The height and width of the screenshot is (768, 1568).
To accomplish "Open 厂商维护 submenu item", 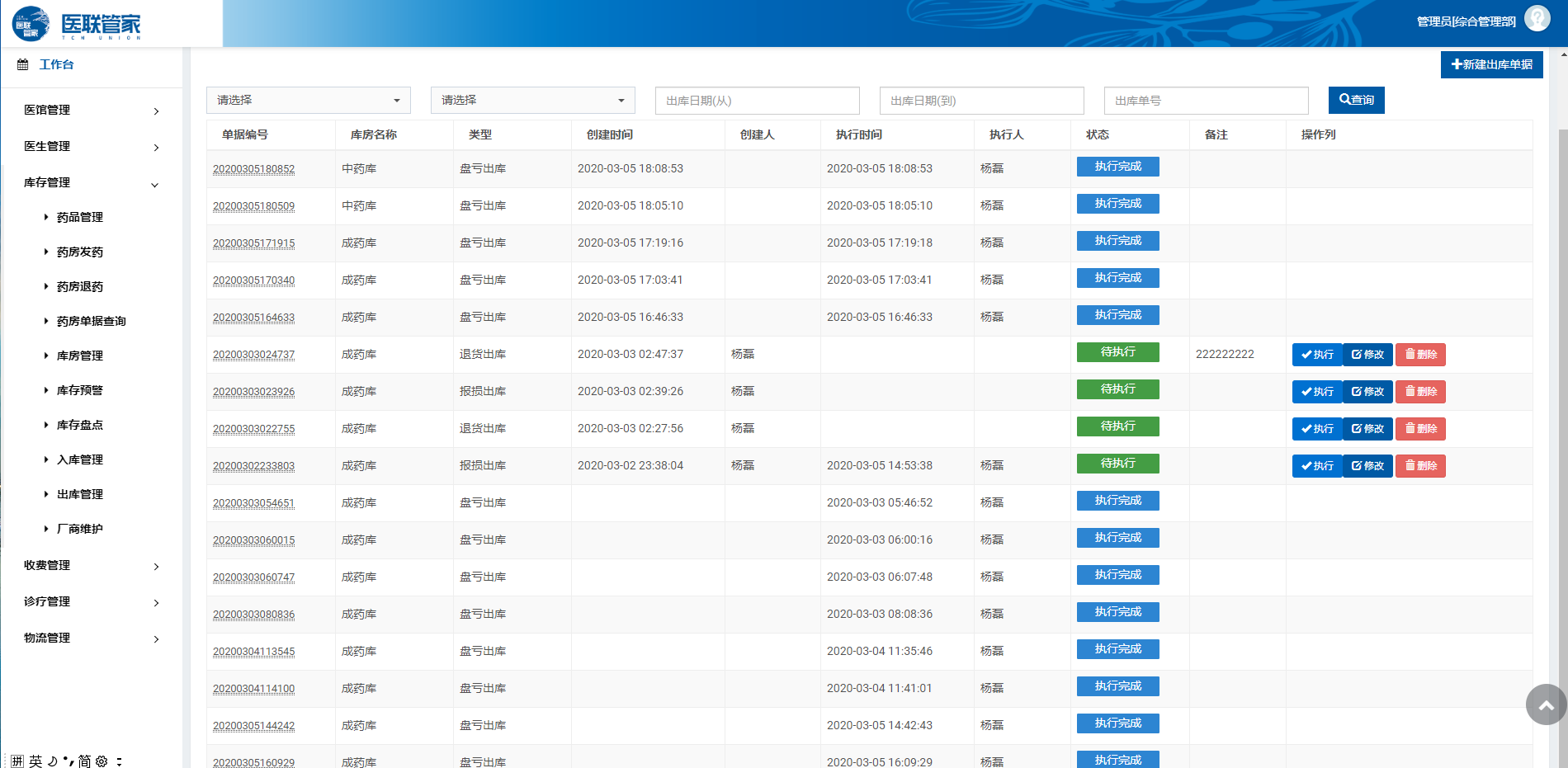I will coord(80,529).
